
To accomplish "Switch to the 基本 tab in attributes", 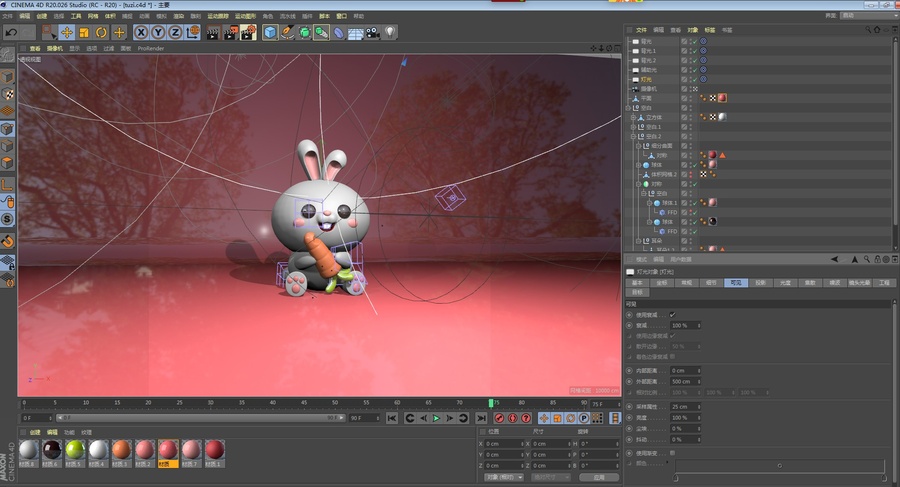I will (637, 283).
